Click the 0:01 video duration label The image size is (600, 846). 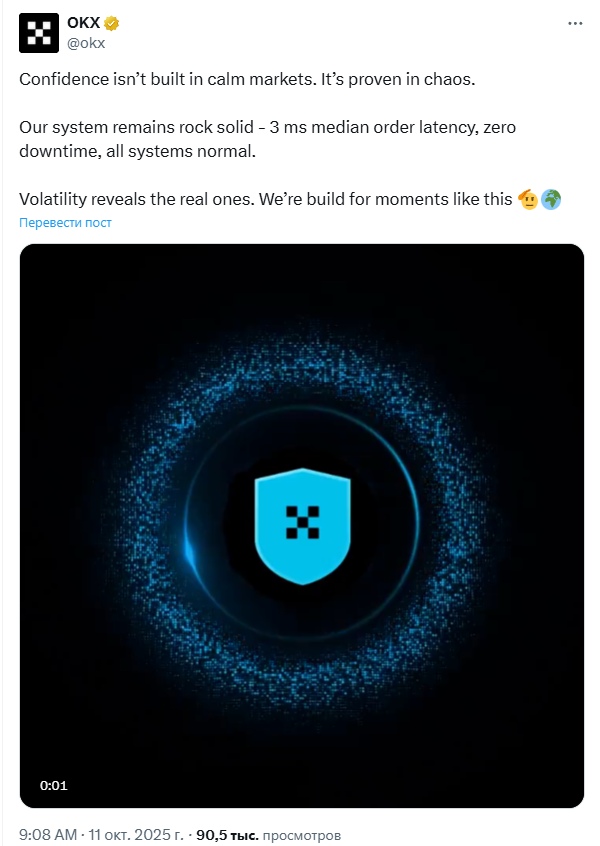pos(54,785)
